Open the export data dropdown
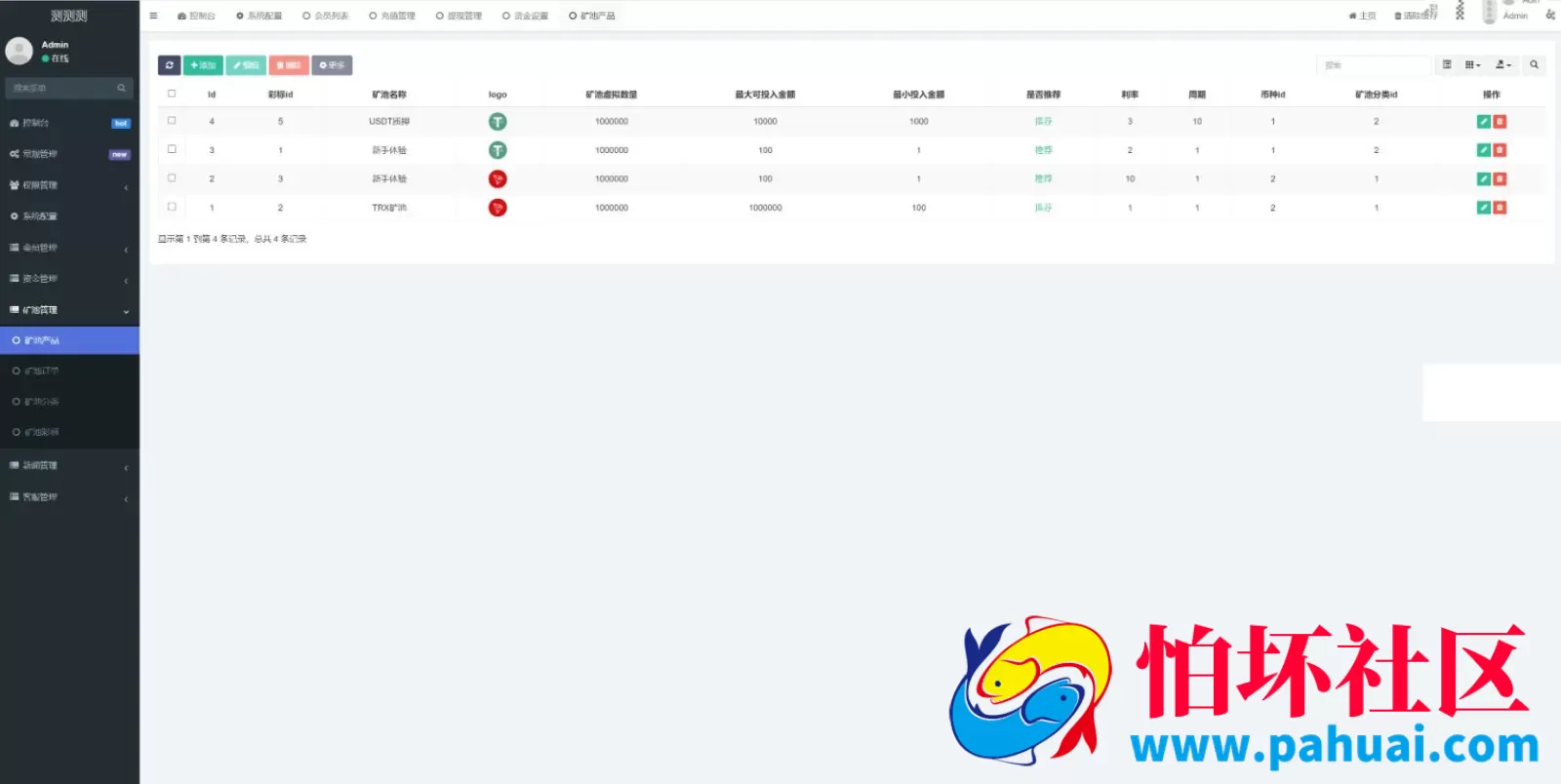 click(1503, 65)
